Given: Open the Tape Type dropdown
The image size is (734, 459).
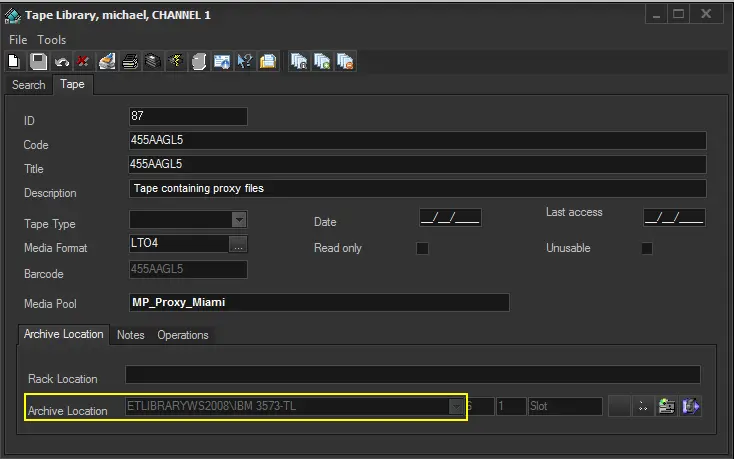Looking at the screenshot, I should coord(239,219).
